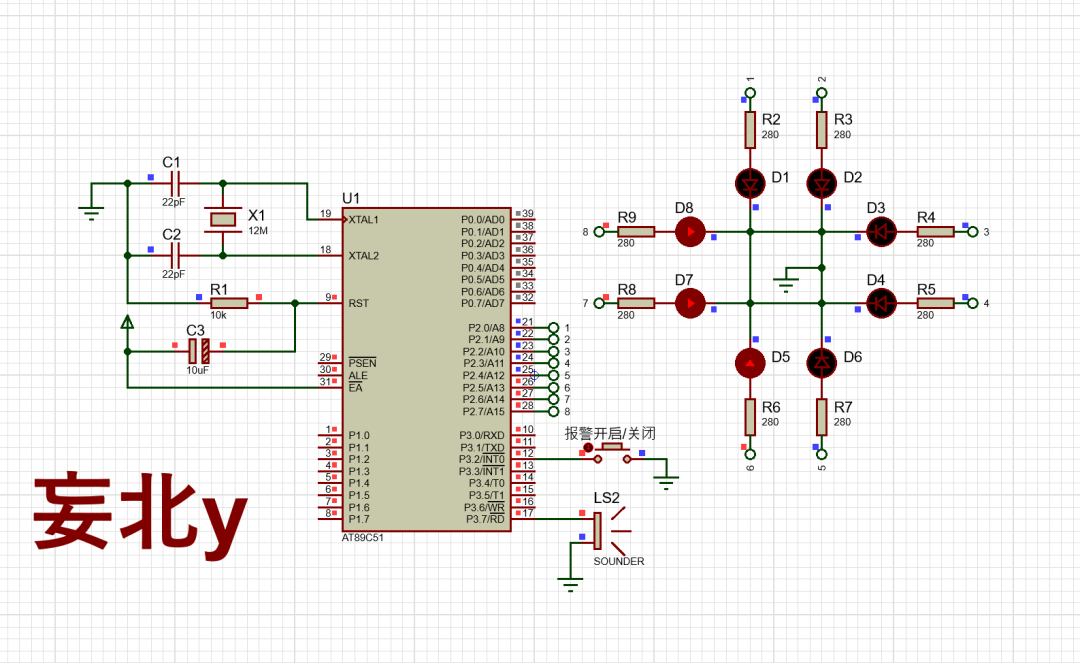The width and height of the screenshot is (1080, 663).
Task: Select resistor R9 symbol
Action: click(636, 232)
